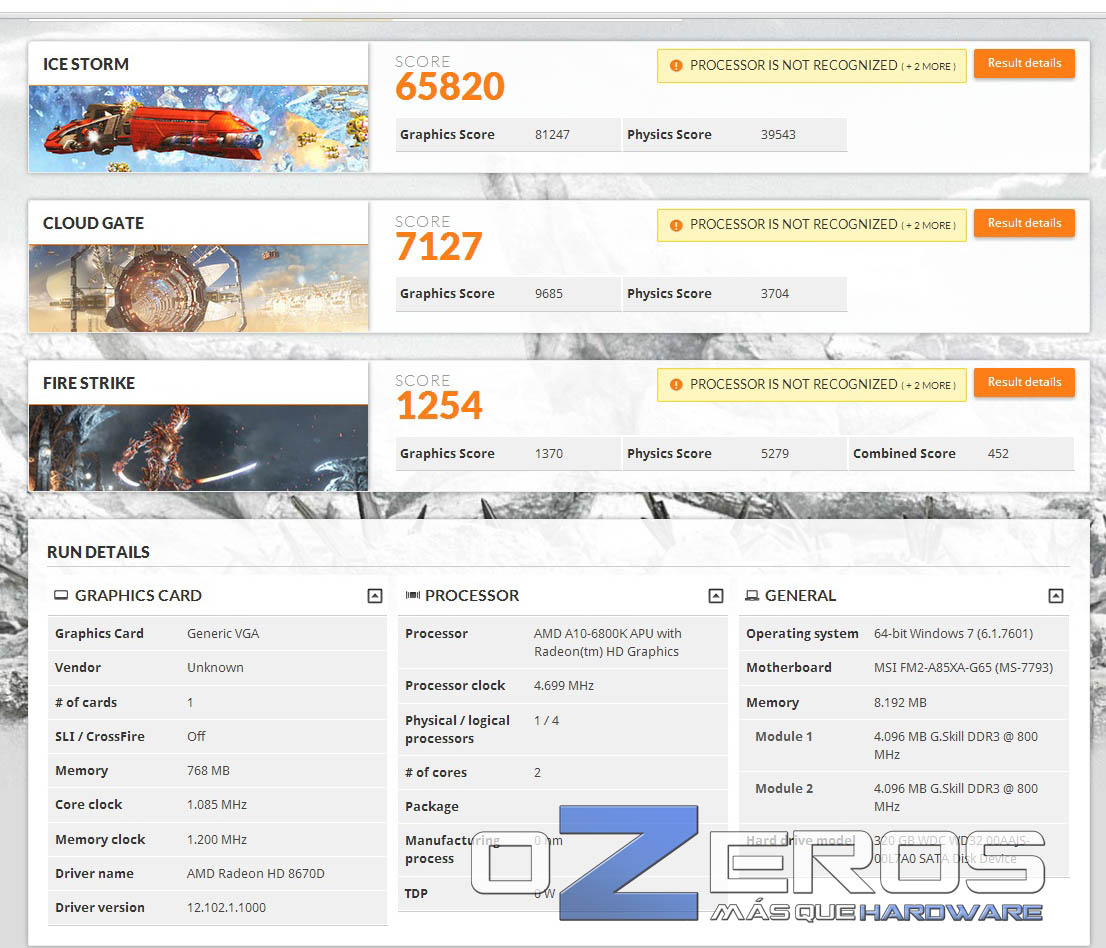
Task: Select driver version 12.102.1.1000
Action: click(226, 908)
